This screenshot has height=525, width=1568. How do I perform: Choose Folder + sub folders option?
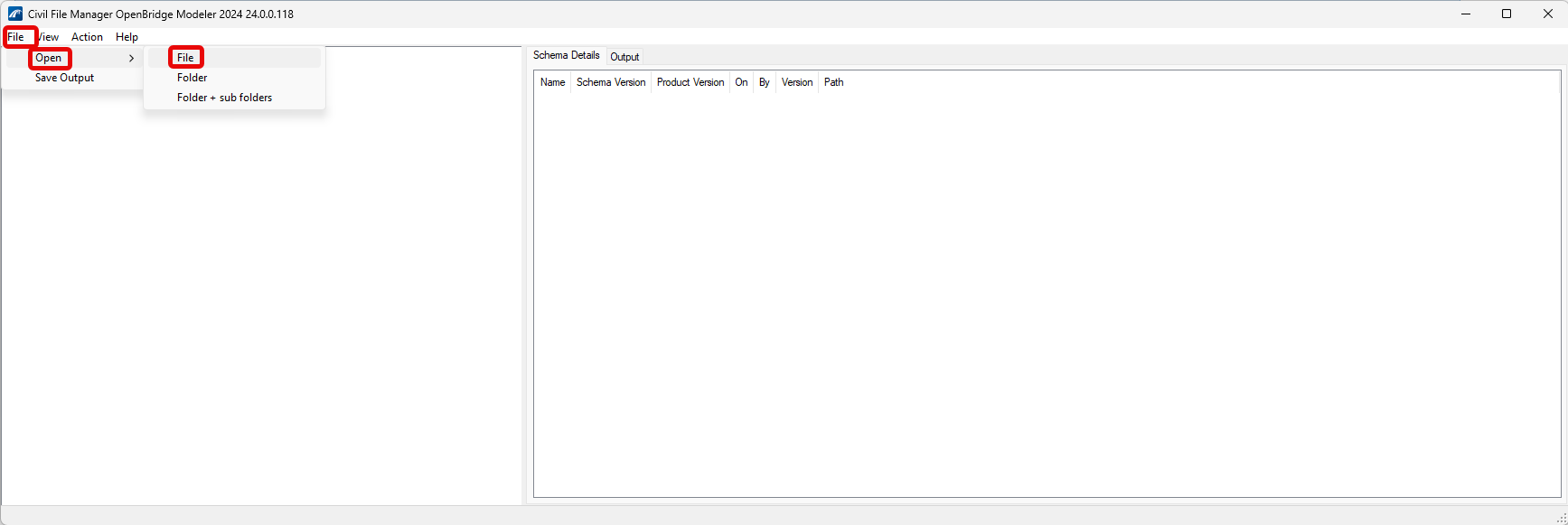[x=234, y=98]
